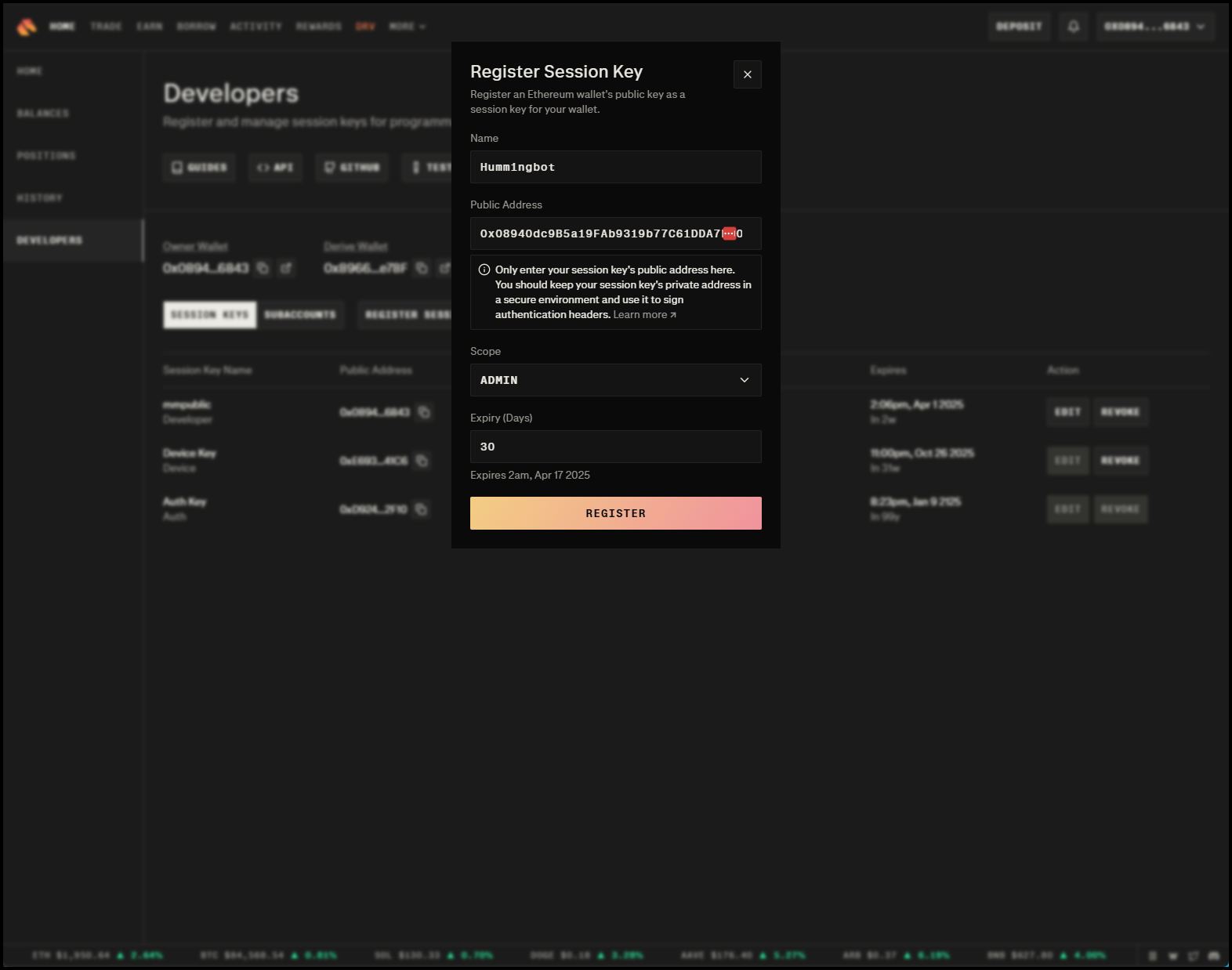Open Owner Wallet in external explorer
Screen dimensions: 1232x970
(x=286, y=268)
